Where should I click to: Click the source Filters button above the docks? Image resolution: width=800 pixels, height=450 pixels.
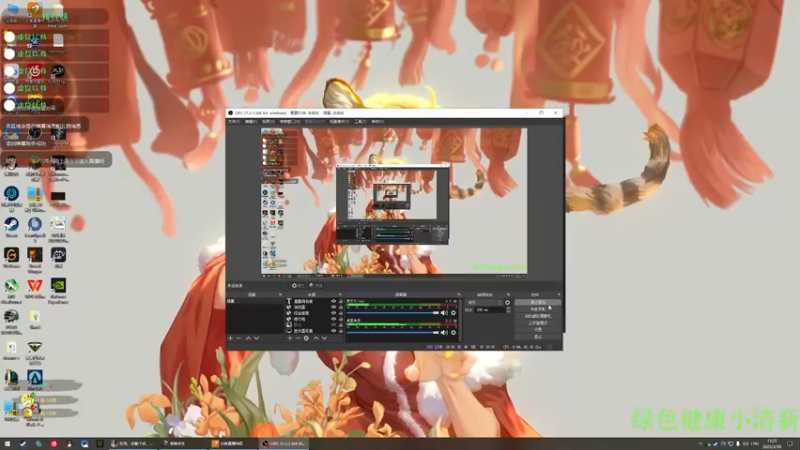click(x=316, y=285)
